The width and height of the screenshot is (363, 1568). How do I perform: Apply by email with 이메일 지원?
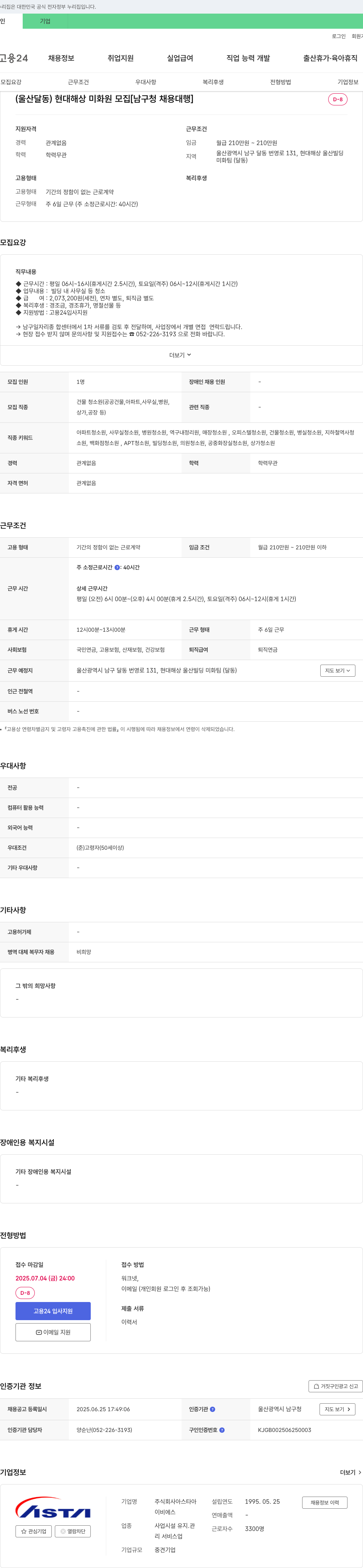pyautogui.click(x=53, y=1332)
